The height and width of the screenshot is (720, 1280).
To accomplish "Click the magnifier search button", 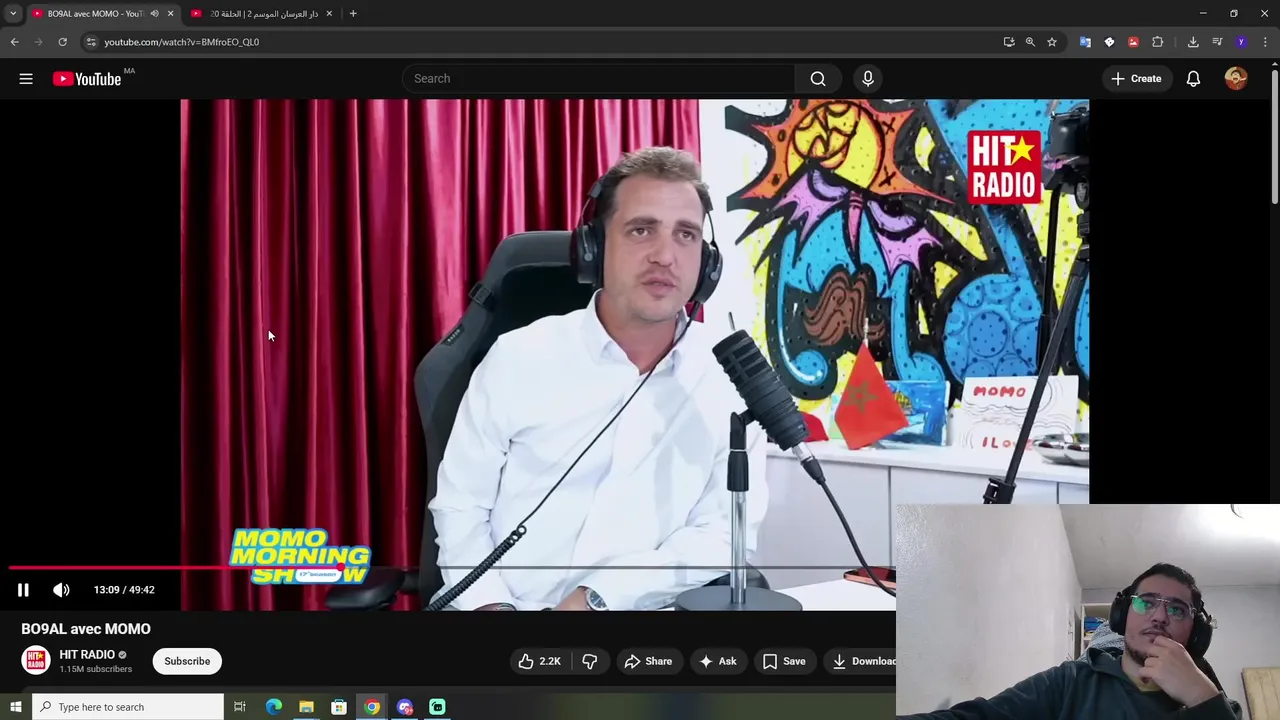I will pos(818,78).
